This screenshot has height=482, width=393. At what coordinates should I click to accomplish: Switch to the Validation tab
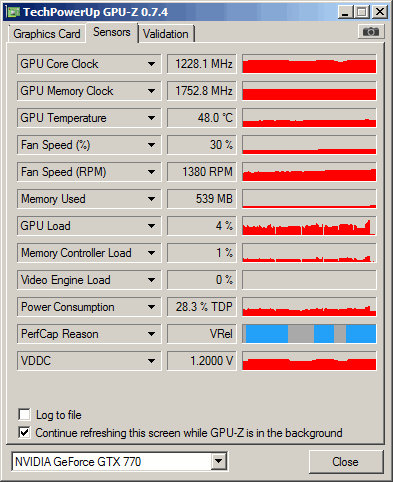point(166,34)
